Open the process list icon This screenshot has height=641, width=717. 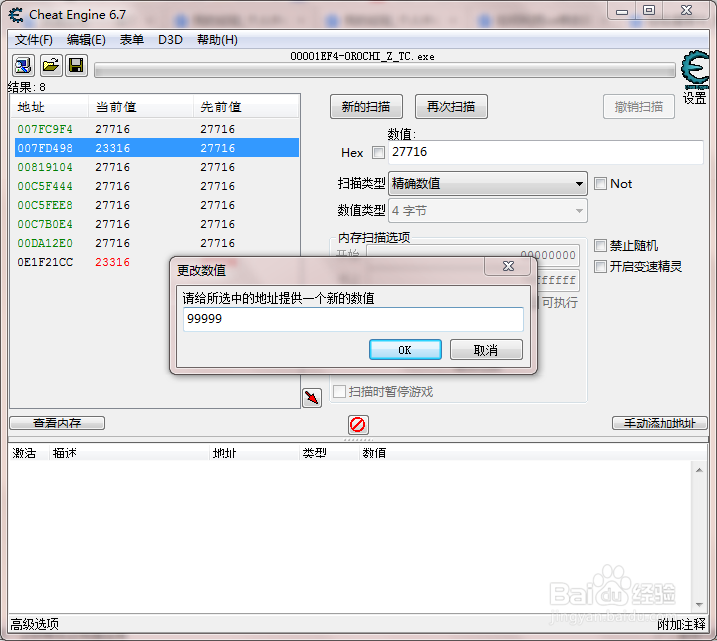point(23,66)
